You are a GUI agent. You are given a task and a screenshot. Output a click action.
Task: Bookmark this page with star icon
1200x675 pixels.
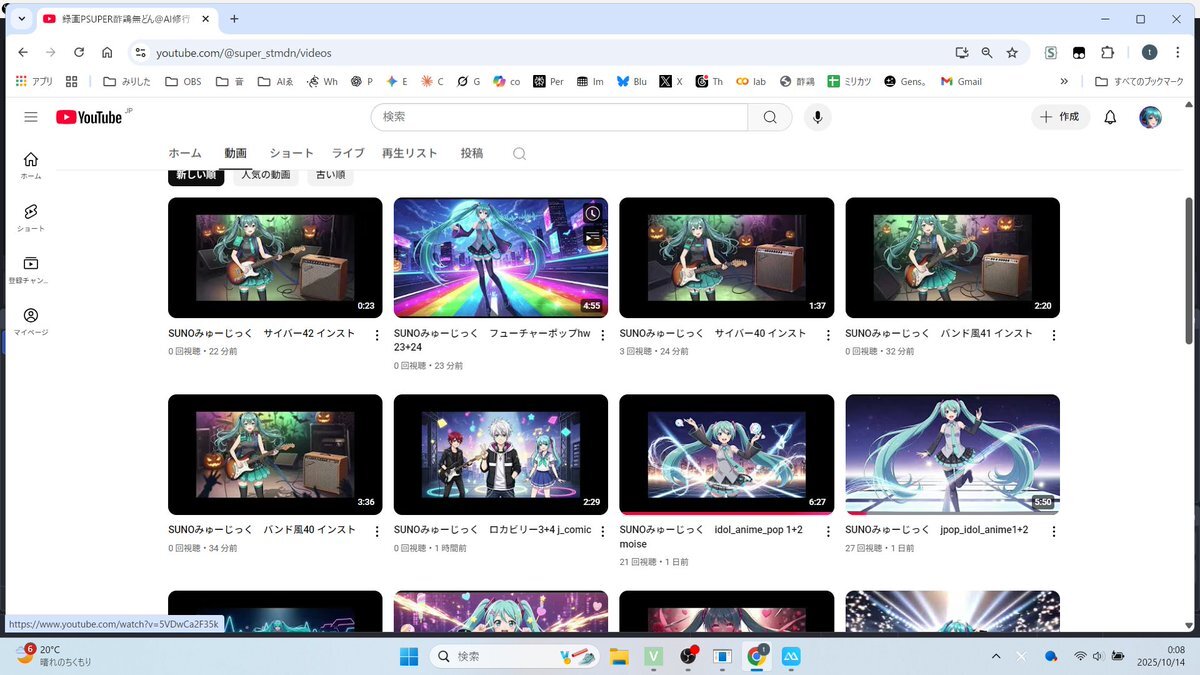1012,52
